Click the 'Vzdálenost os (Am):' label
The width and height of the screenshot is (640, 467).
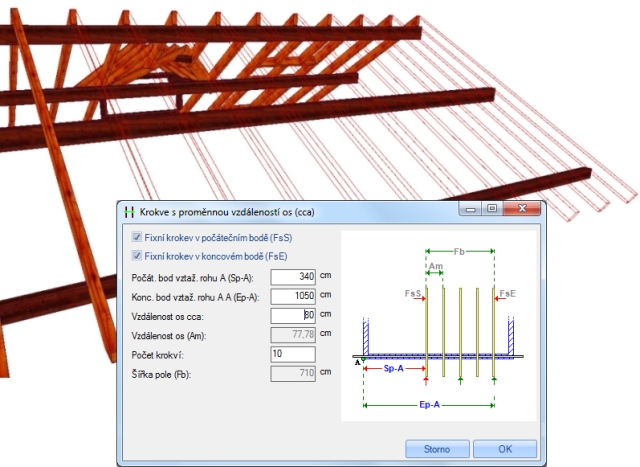(169, 336)
